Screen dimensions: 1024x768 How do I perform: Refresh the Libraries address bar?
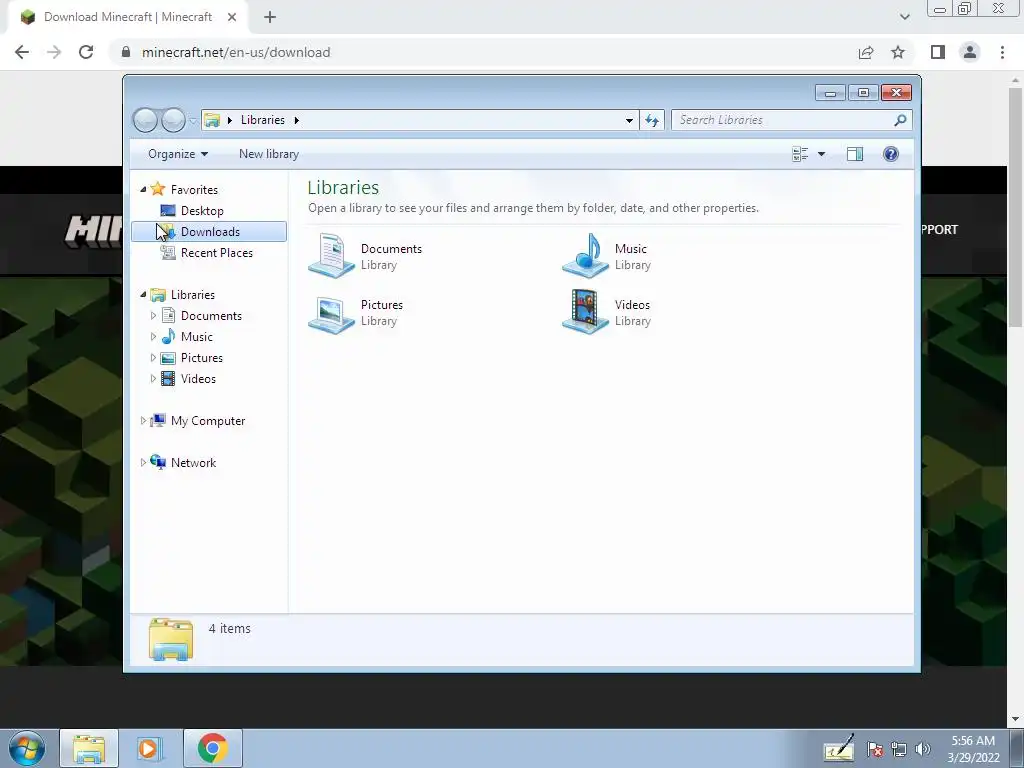click(x=652, y=120)
